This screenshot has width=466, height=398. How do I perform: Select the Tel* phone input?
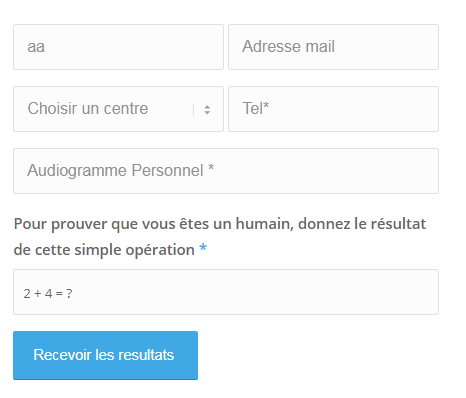point(333,109)
